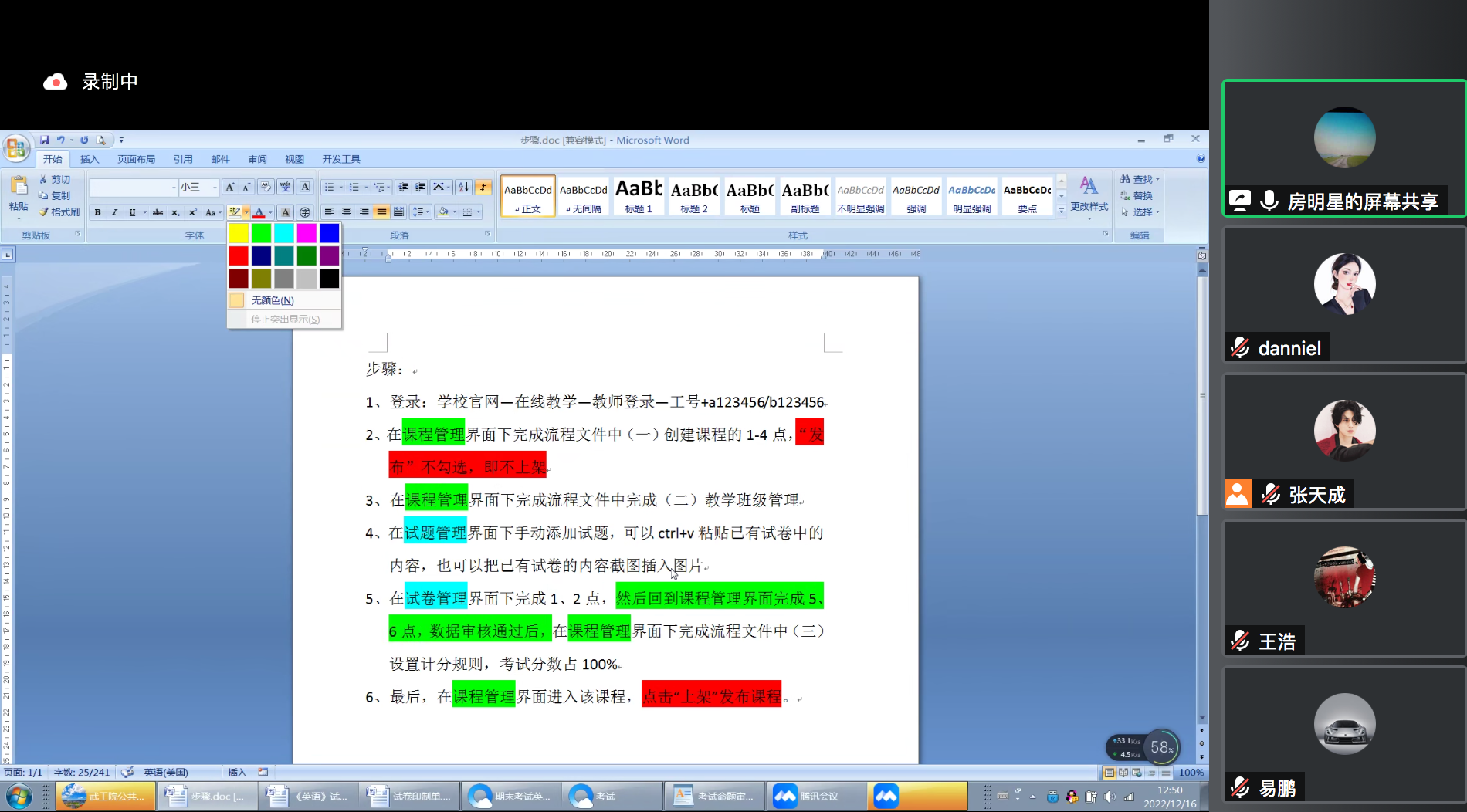Click the Format Painter (格式刷) brush
Image resolution: width=1467 pixels, height=812 pixels.
[59, 211]
